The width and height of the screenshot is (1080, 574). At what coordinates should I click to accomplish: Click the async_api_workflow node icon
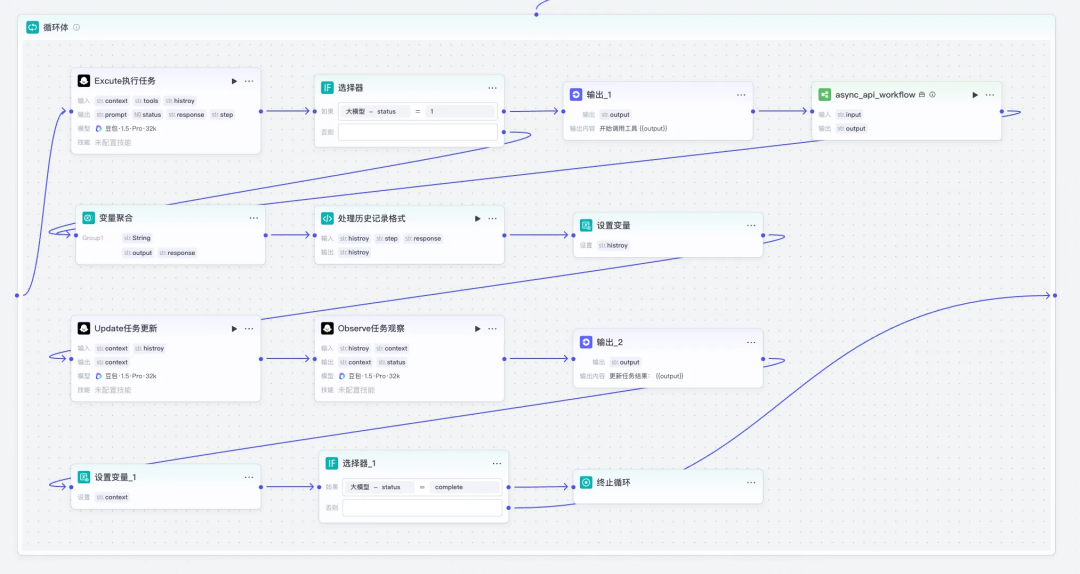824,94
